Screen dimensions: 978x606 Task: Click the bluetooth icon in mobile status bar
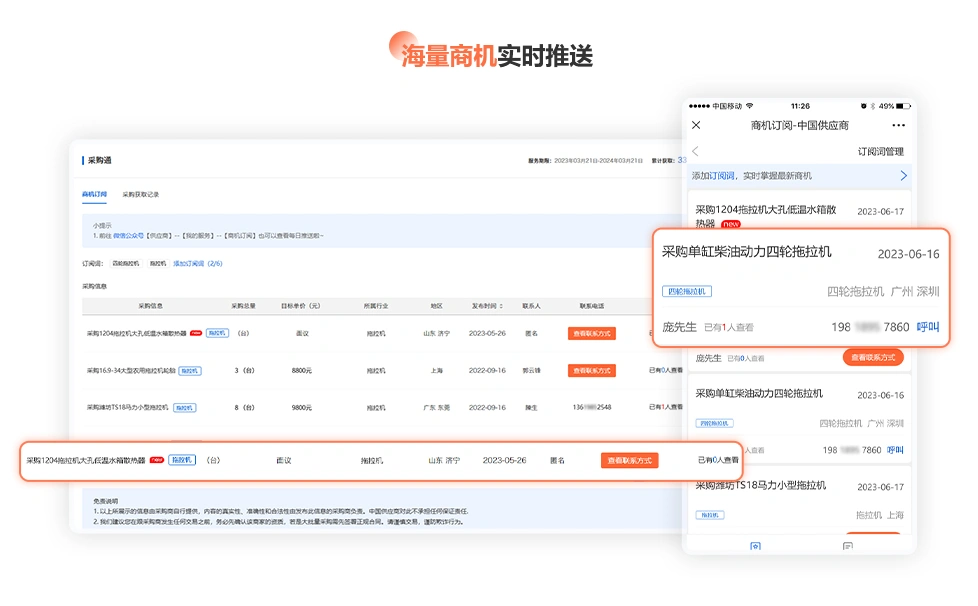873,106
